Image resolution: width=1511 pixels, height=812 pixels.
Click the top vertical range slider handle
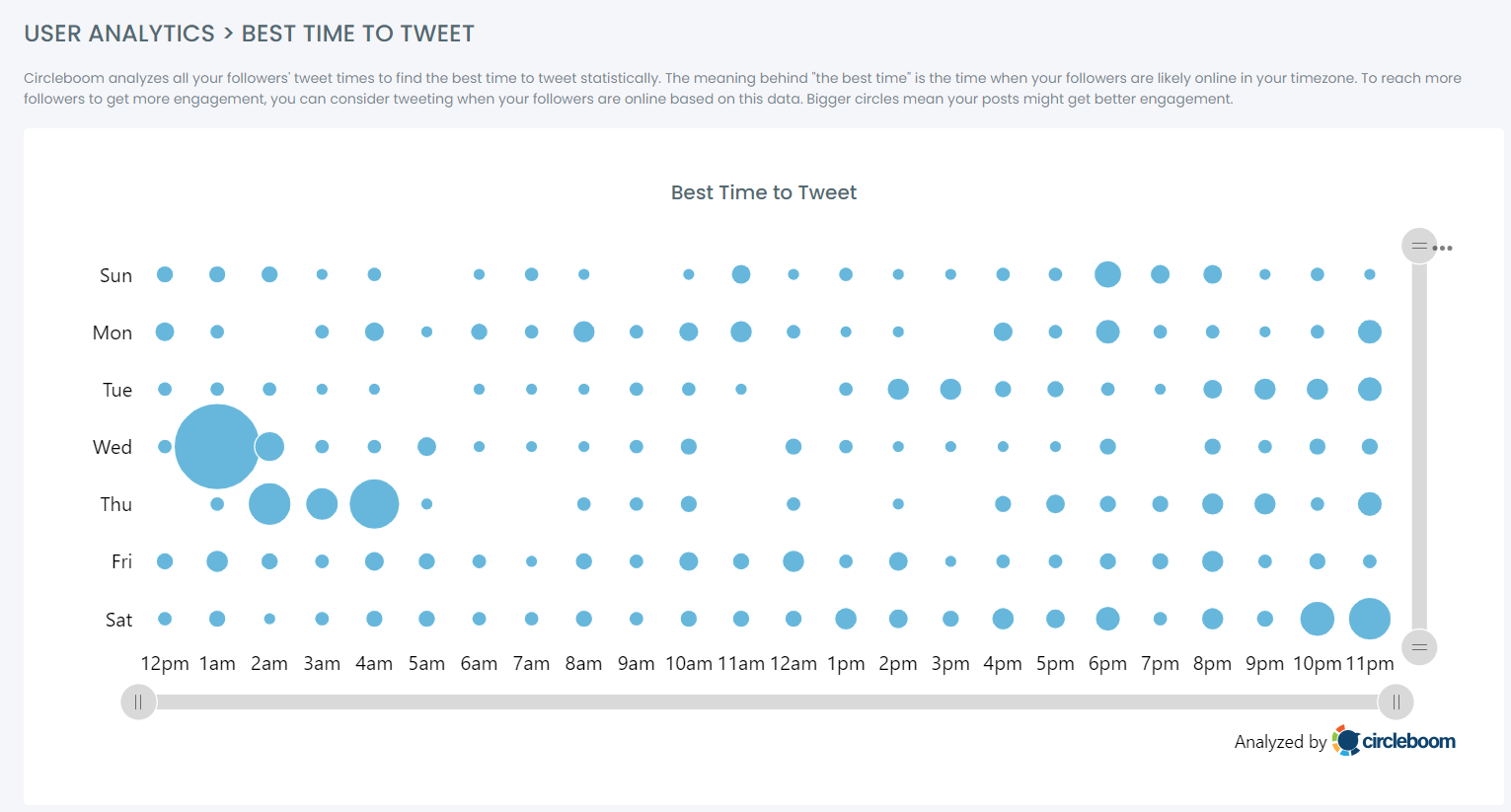click(x=1418, y=246)
